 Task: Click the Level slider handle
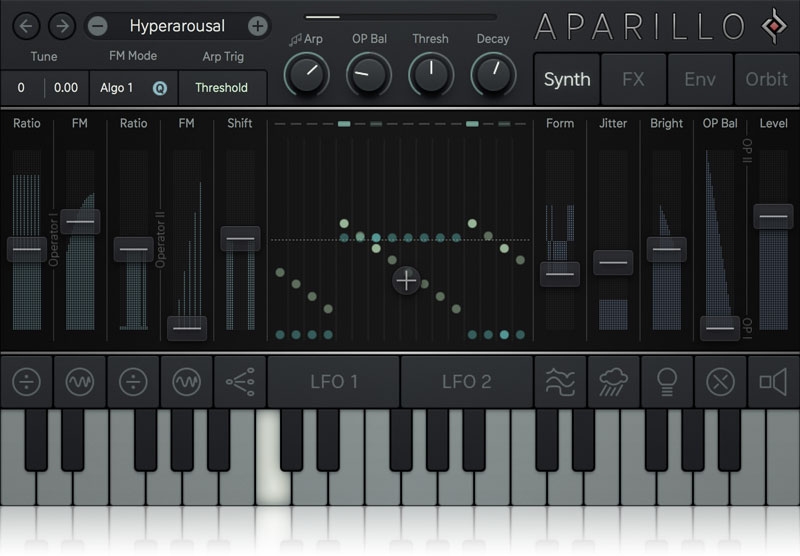pyautogui.click(x=773, y=216)
